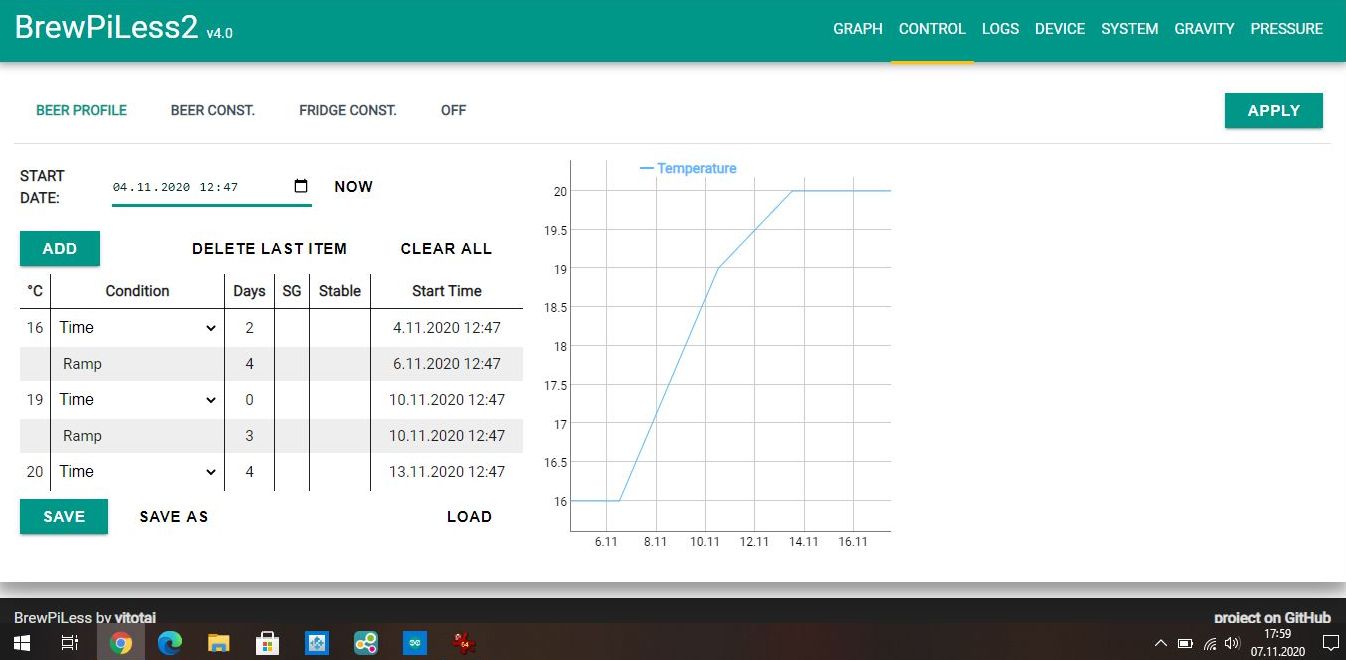The image size is (1346, 660).
Task: Open the PRESSURE page
Action: click(x=1287, y=29)
